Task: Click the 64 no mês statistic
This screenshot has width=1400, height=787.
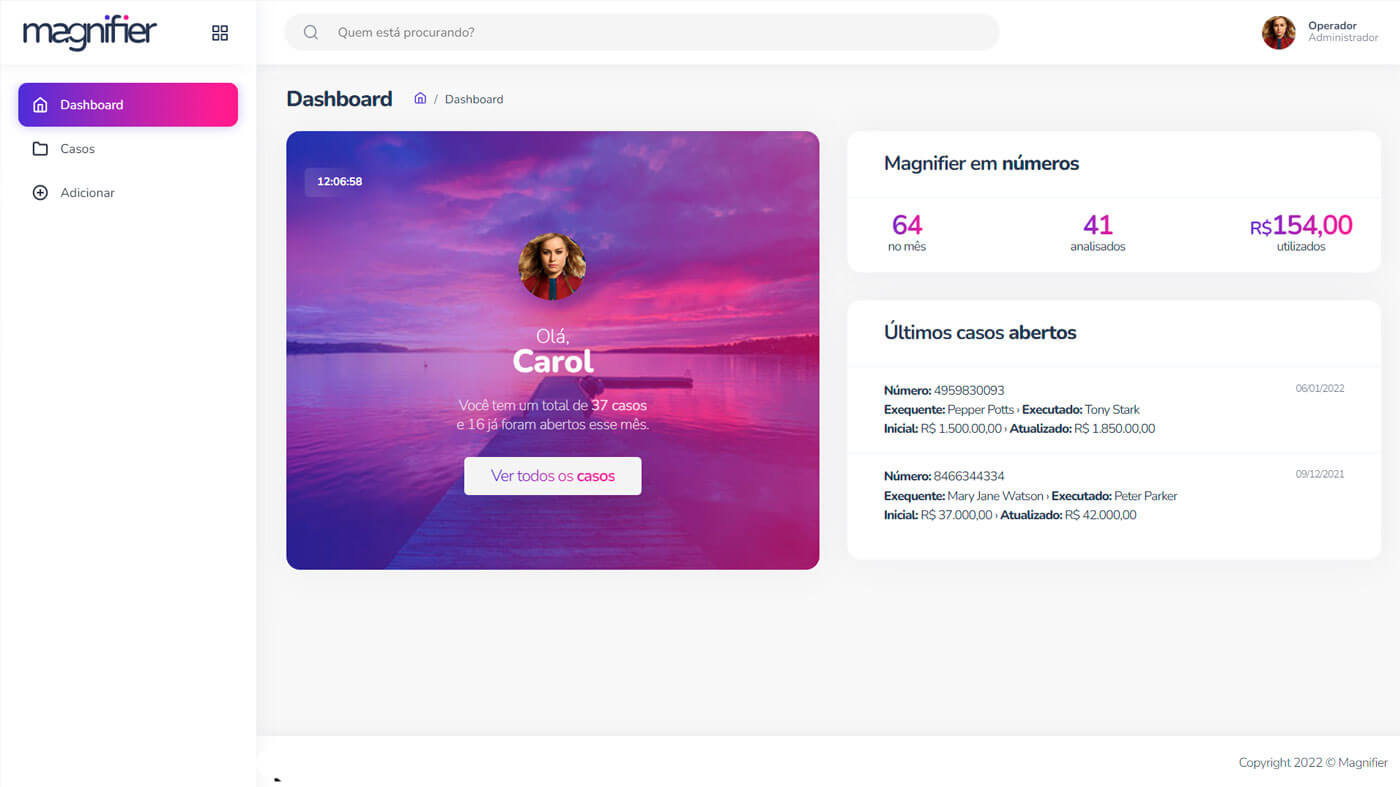Action: (x=907, y=232)
